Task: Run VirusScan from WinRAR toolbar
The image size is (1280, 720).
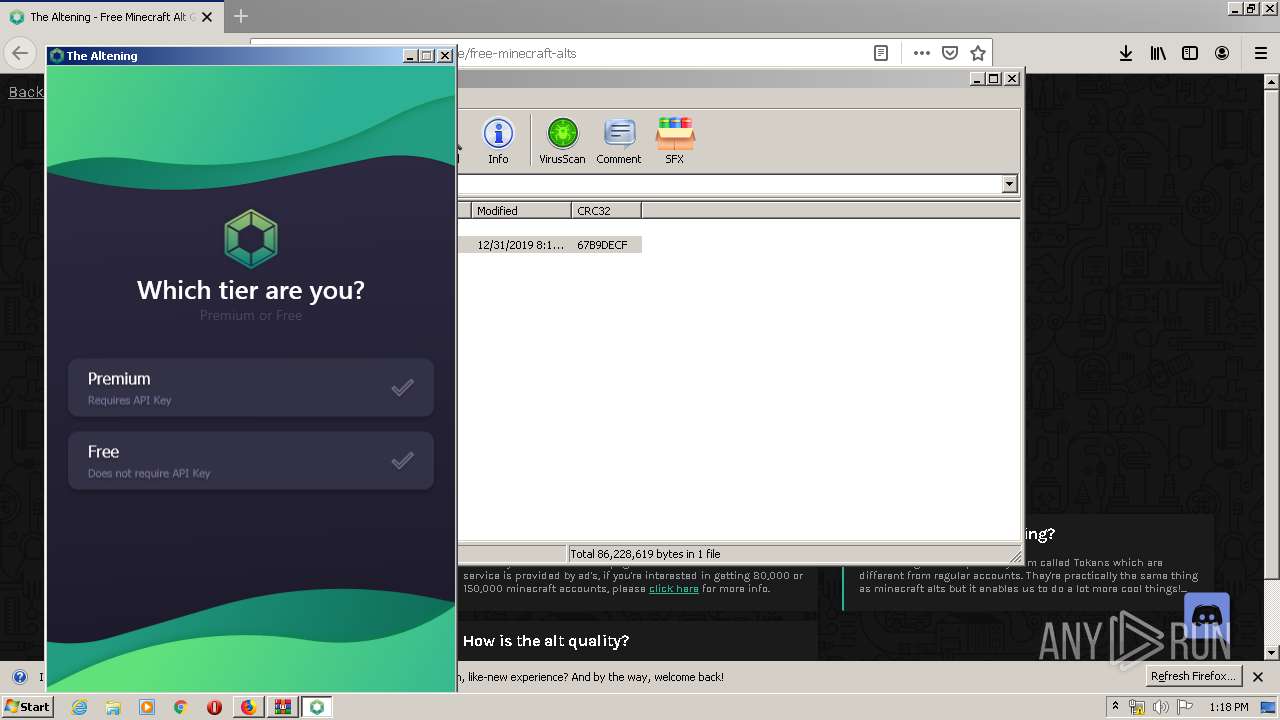Action: pos(562,140)
